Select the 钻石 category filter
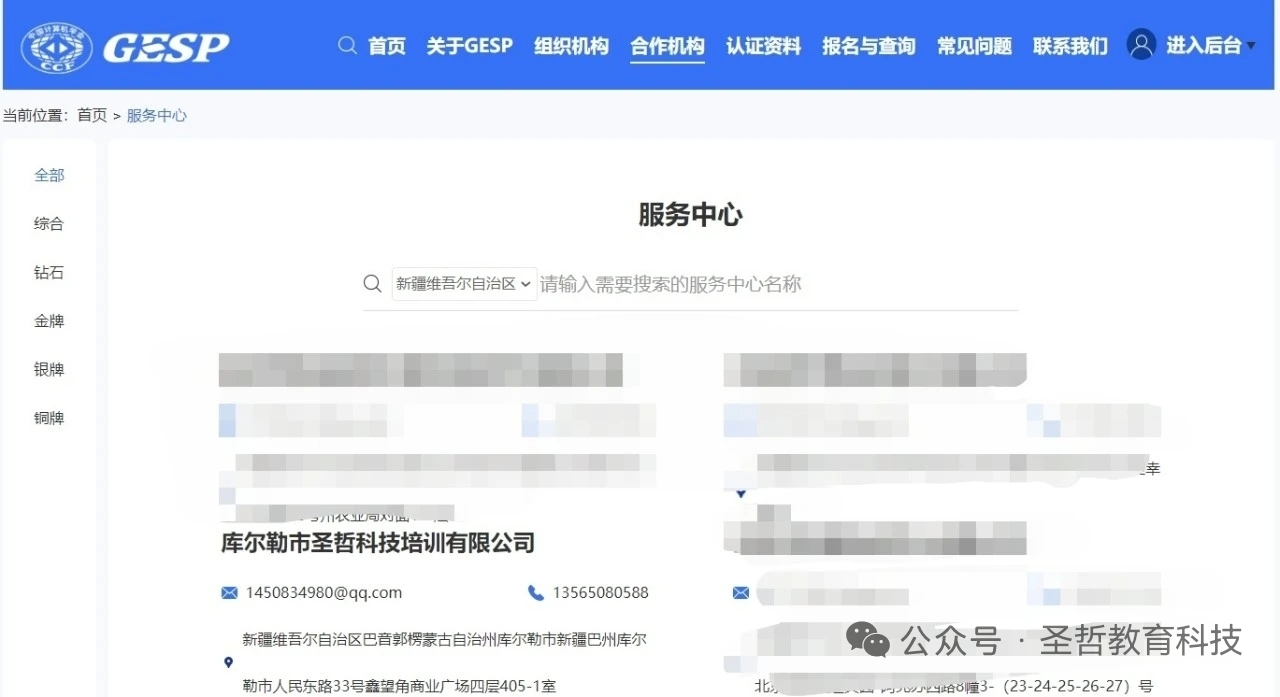Screen dimensions: 1280x697 tap(49, 273)
